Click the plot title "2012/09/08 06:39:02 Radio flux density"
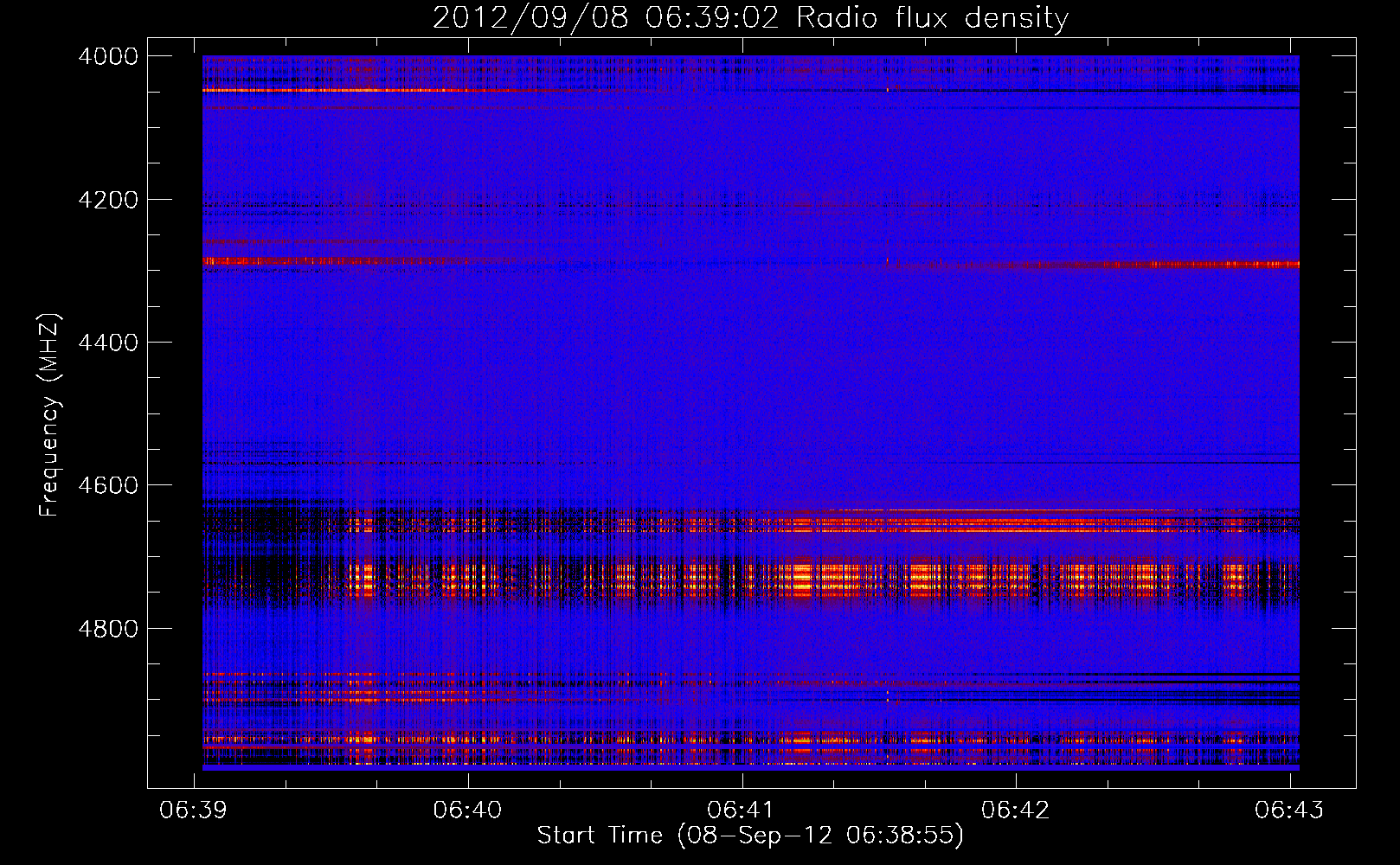Image resolution: width=1400 pixels, height=865 pixels. click(750, 18)
